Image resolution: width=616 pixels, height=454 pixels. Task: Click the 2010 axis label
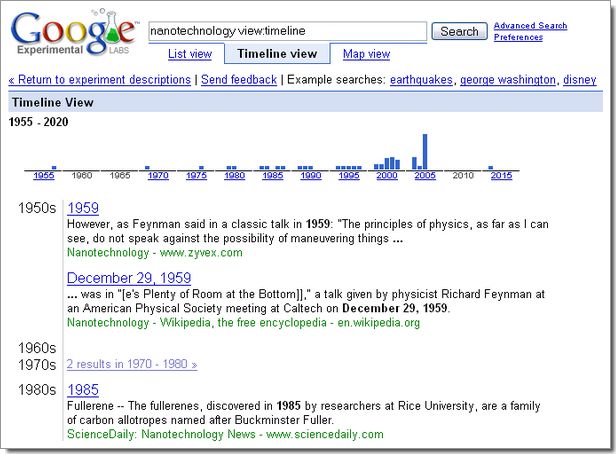click(x=463, y=175)
